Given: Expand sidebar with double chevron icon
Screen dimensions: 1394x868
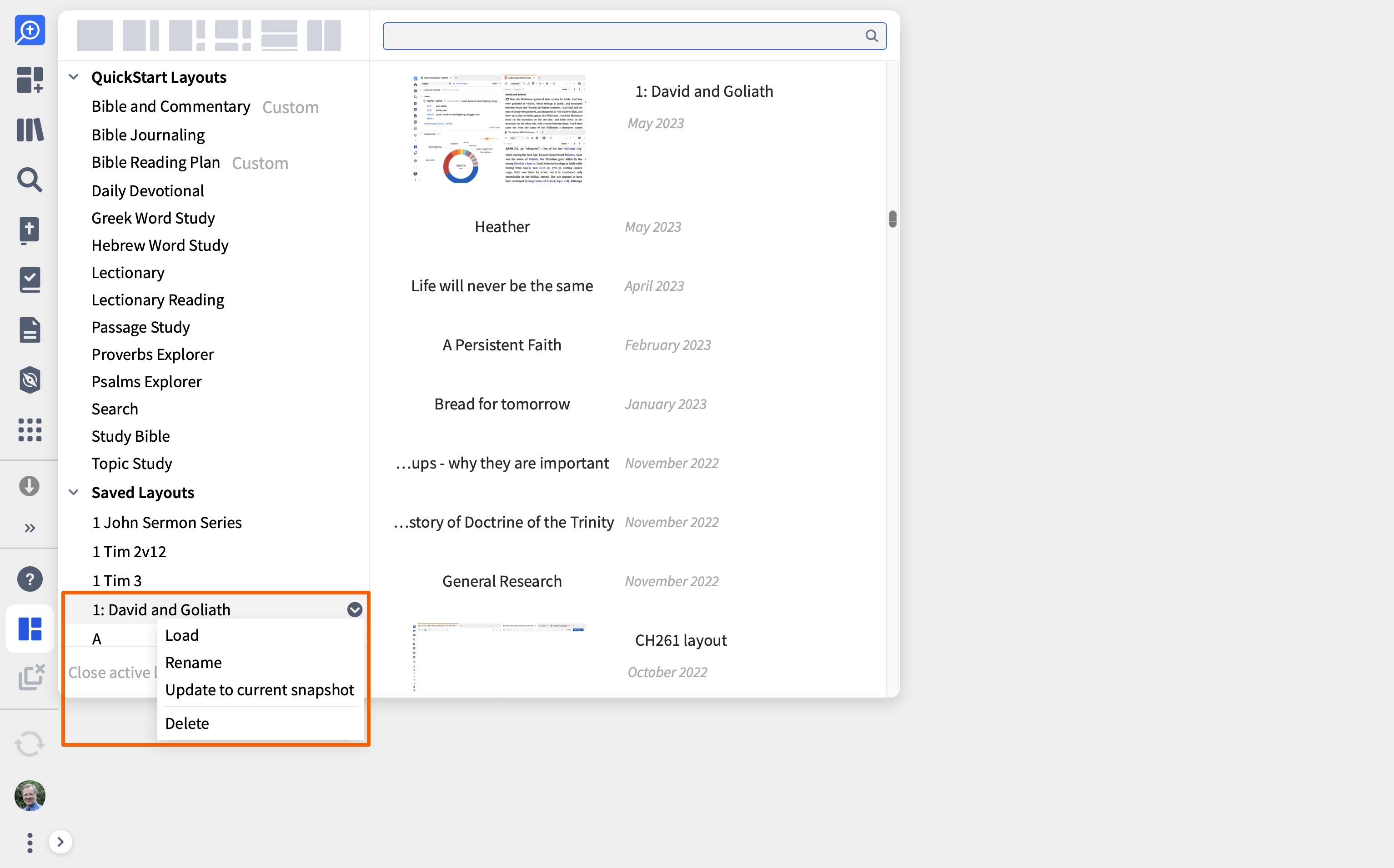Looking at the screenshot, I should (30, 528).
